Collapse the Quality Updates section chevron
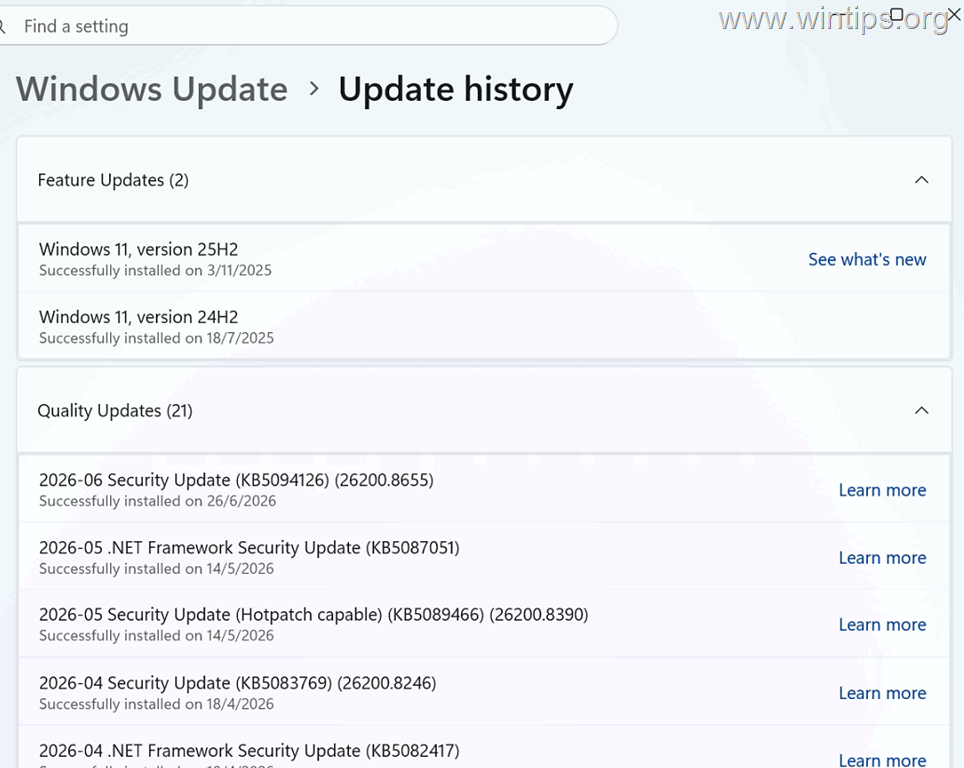 pos(921,411)
